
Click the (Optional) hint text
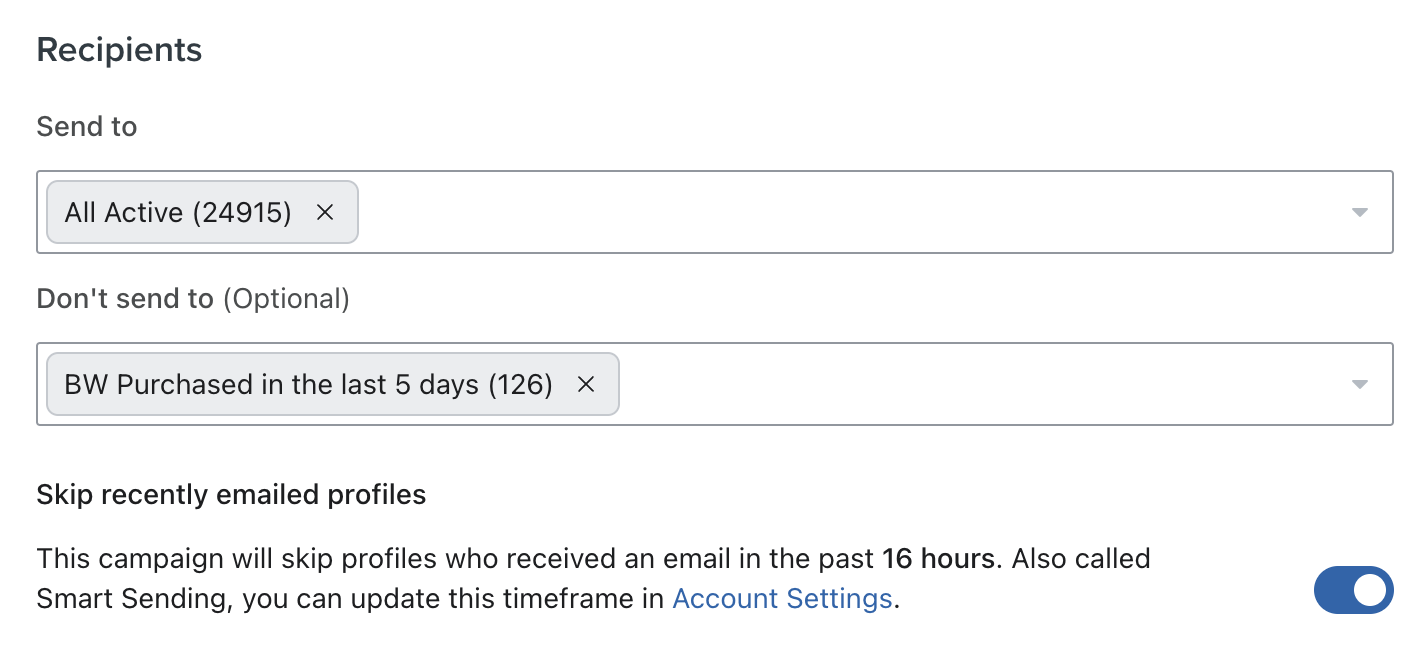pos(286,299)
